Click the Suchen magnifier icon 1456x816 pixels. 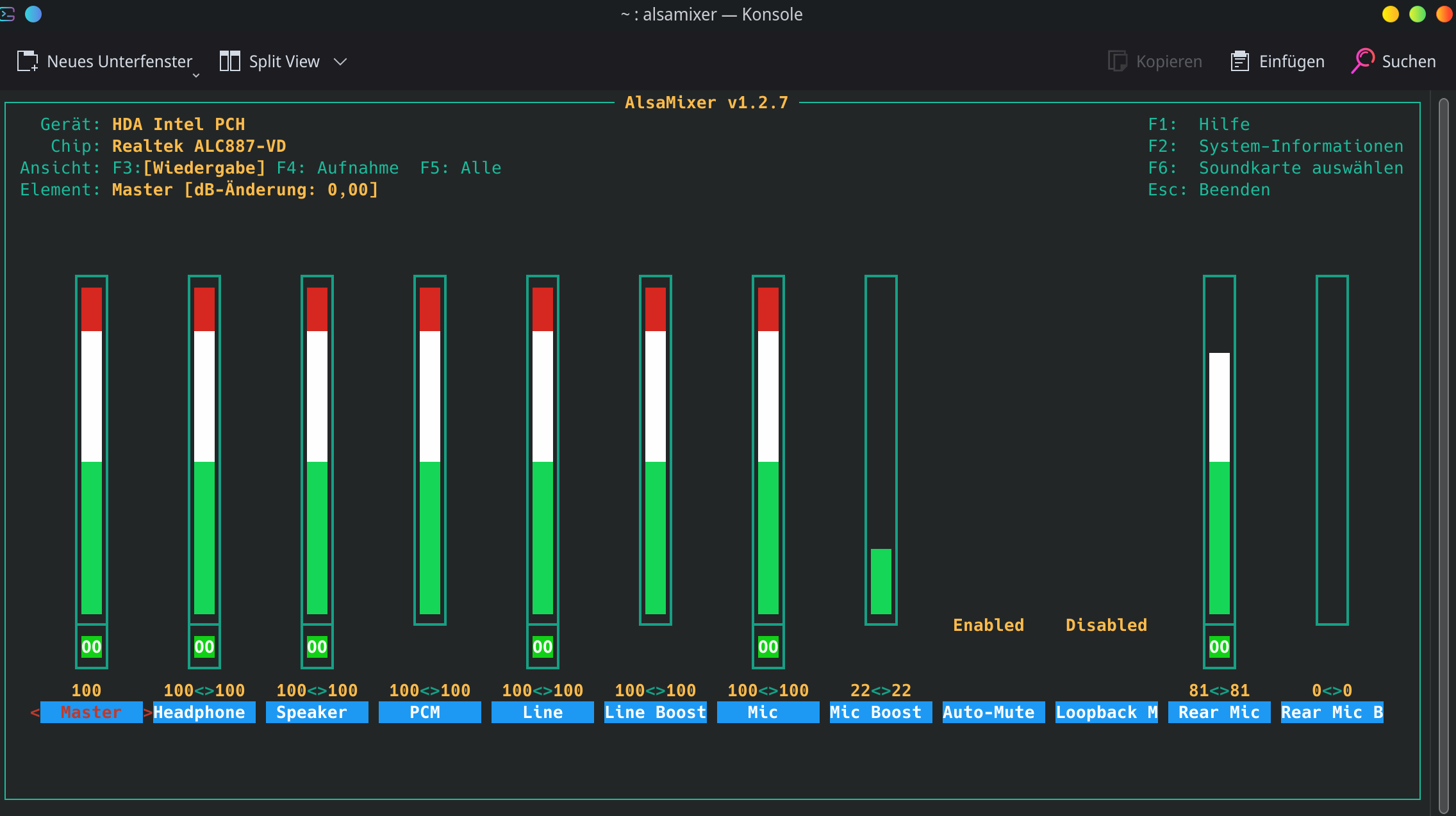pos(1362,61)
